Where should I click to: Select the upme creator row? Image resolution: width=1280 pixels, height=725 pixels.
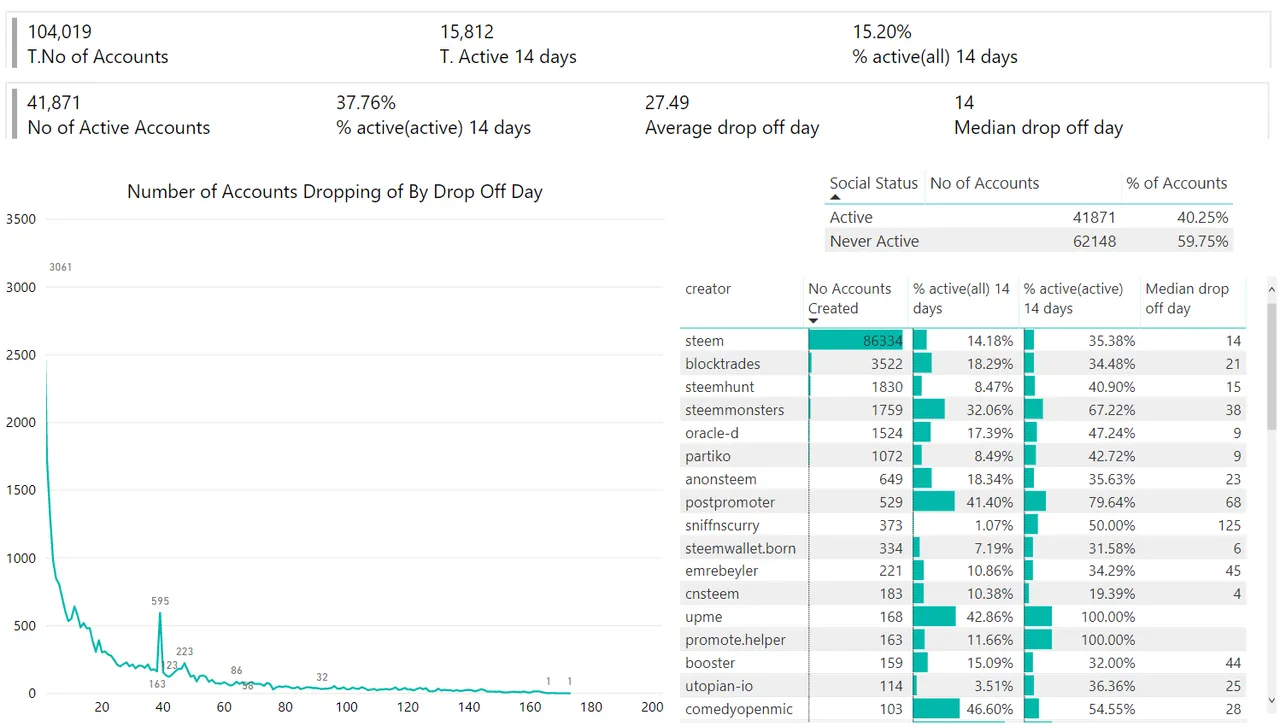963,617
